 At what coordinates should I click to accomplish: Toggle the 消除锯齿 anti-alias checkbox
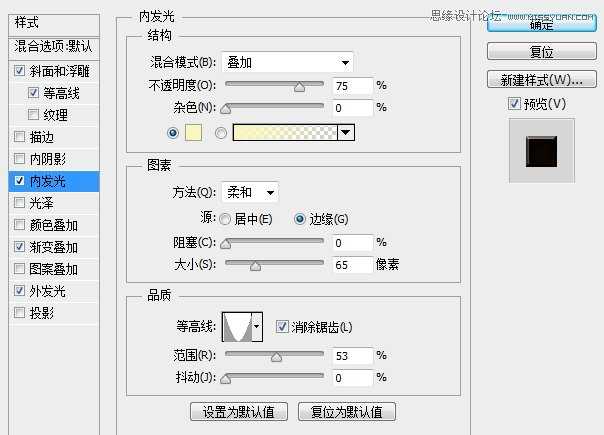[282, 327]
